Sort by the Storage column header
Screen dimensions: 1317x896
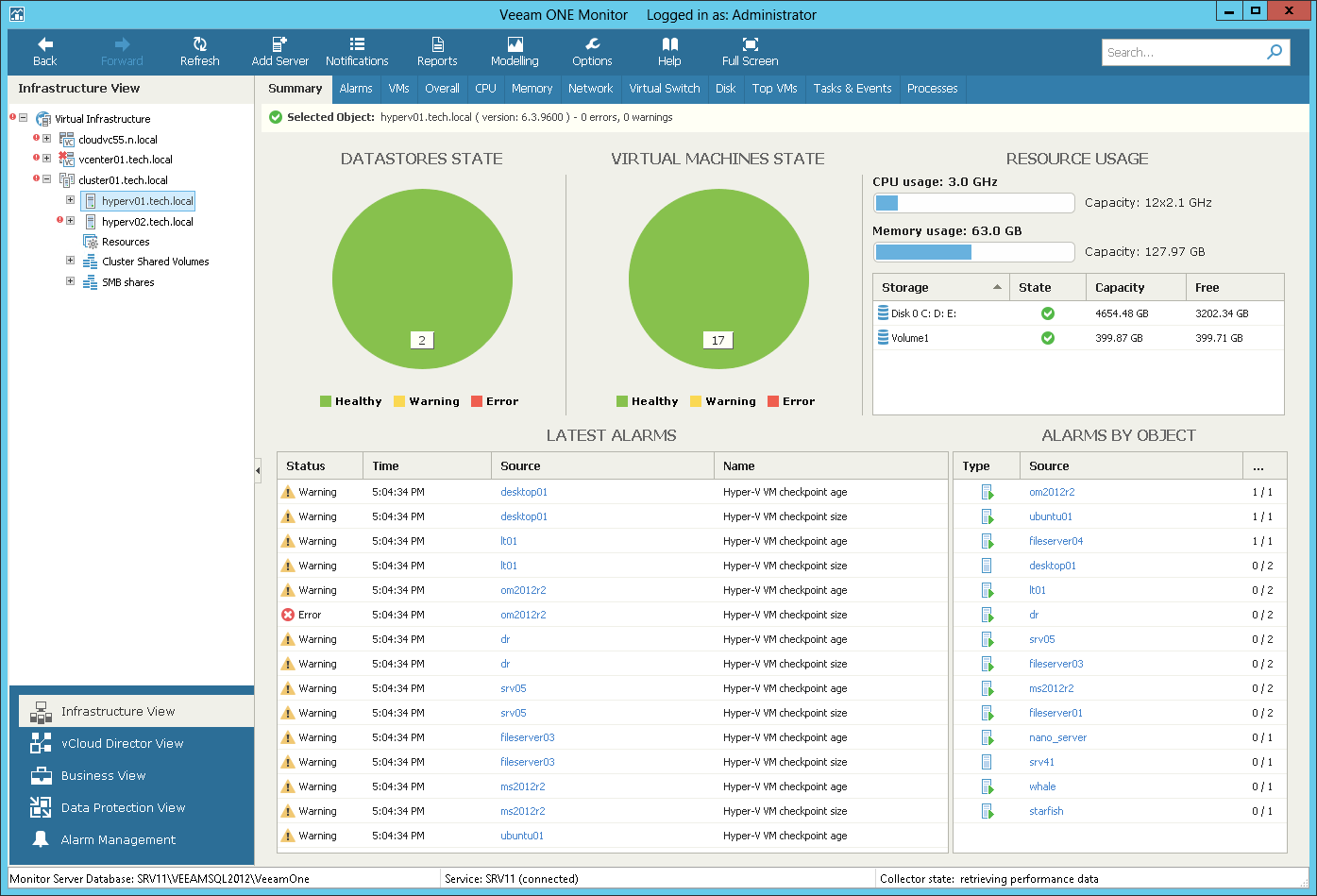tap(941, 287)
